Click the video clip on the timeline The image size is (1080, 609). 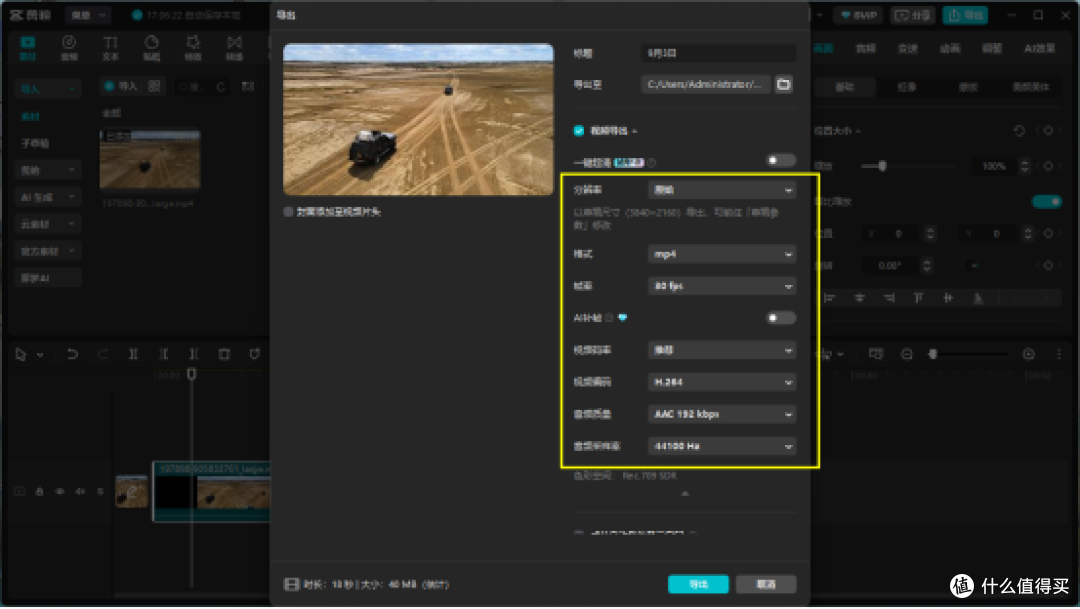click(x=211, y=491)
